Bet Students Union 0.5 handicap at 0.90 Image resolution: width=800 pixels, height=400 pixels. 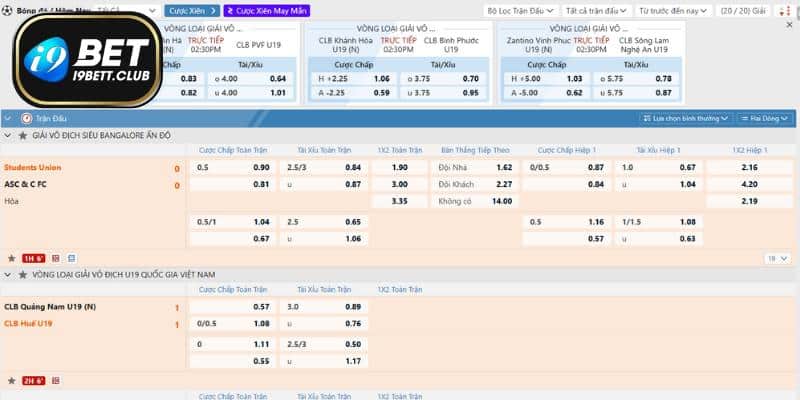pyautogui.click(x=233, y=167)
